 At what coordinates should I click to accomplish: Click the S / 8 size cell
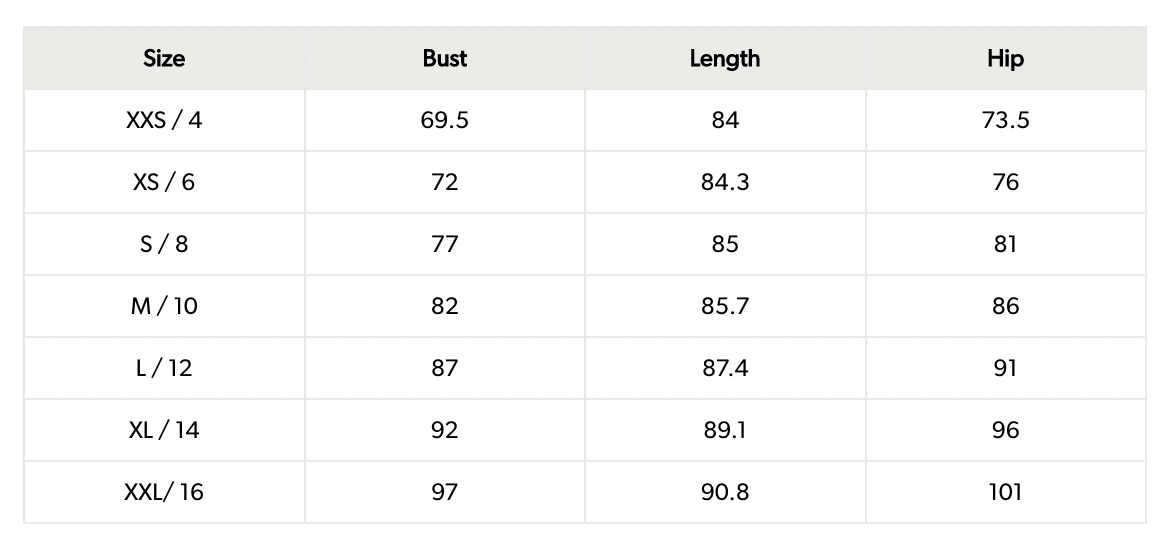(164, 245)
